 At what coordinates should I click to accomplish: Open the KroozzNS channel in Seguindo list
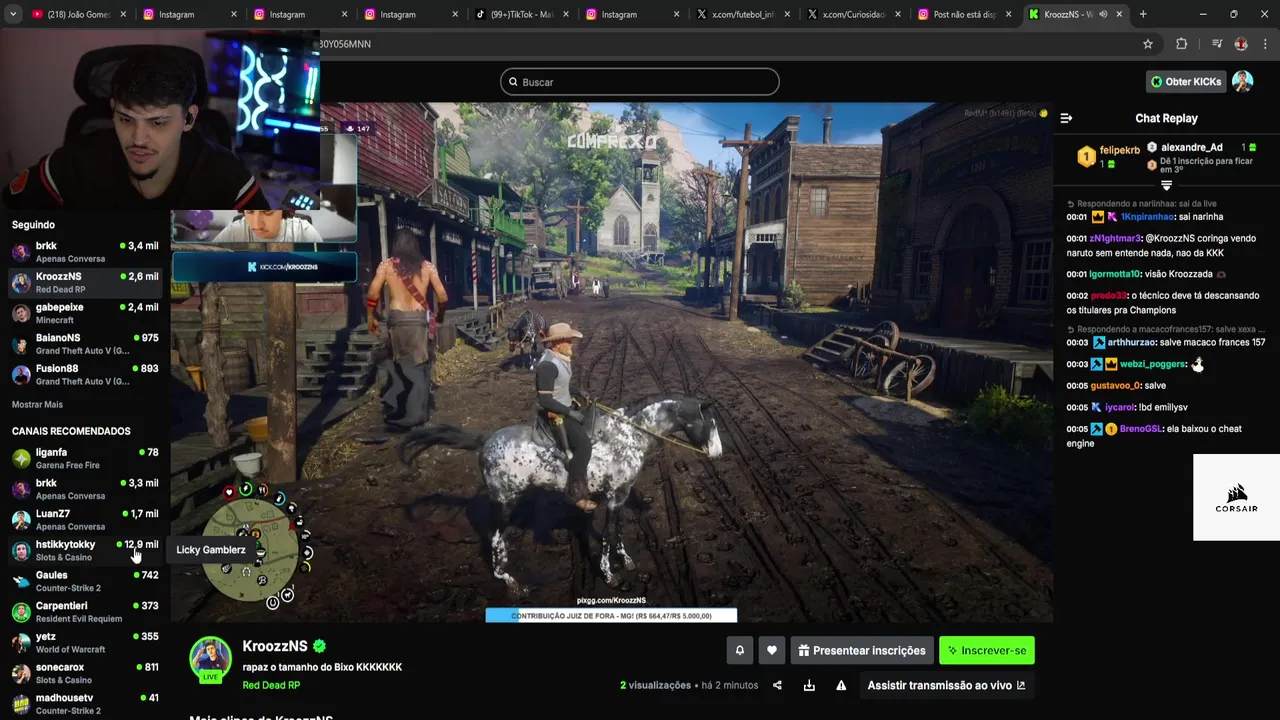point(85,283)
